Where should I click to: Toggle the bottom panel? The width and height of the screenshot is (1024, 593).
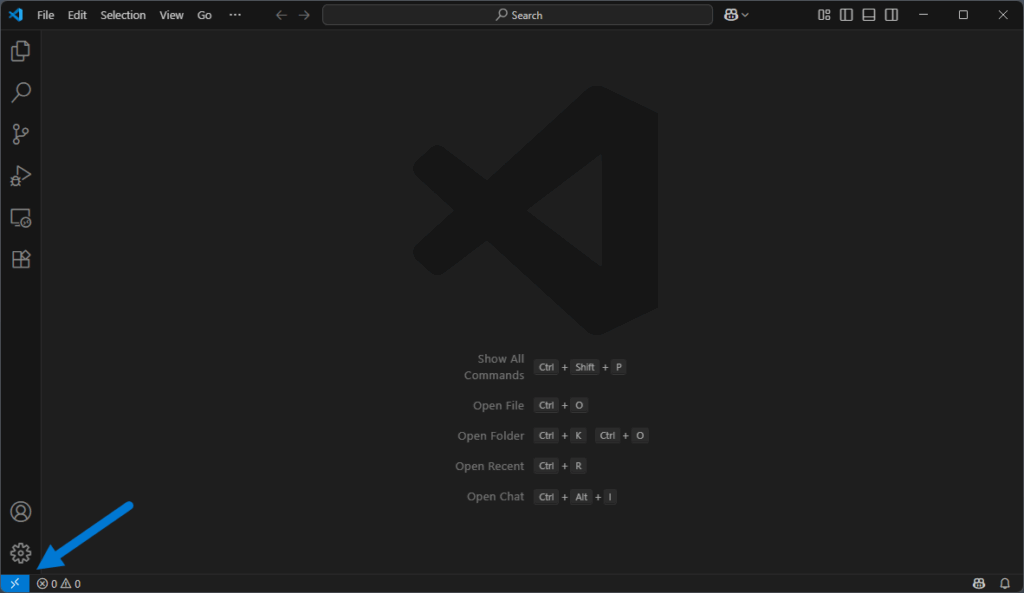(x=869, y=14)
